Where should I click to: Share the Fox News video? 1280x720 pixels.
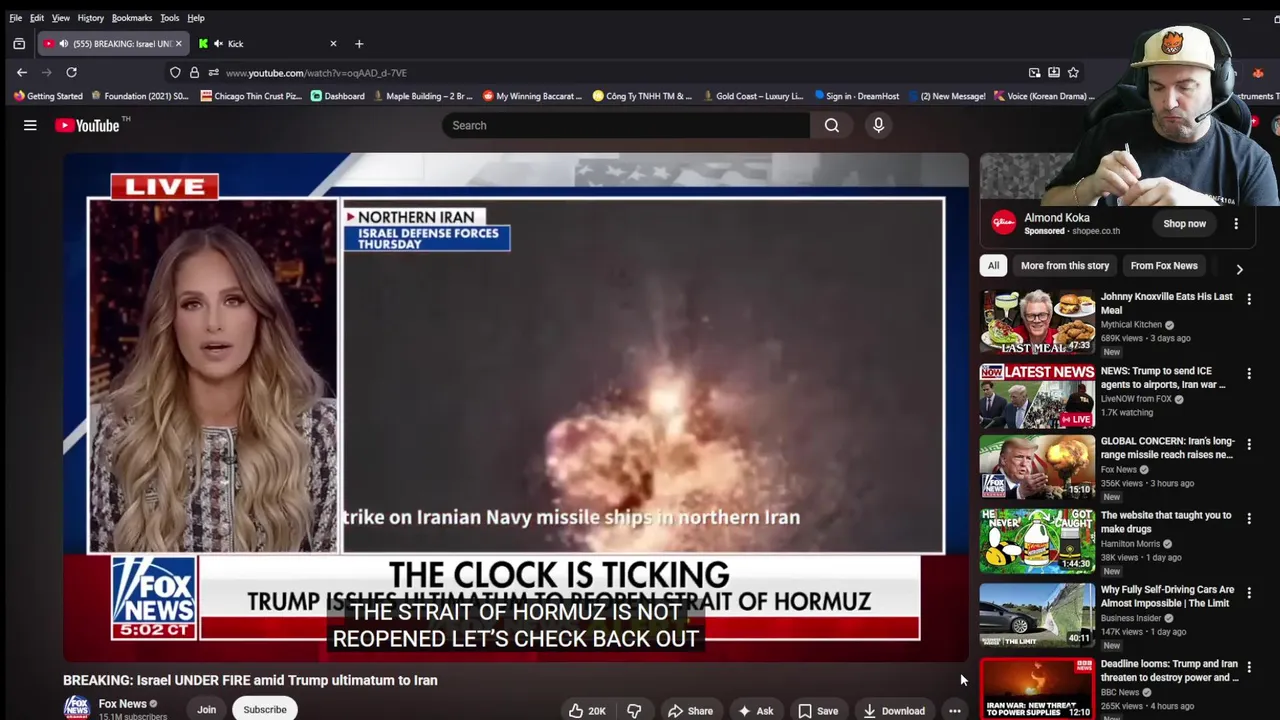[690, 711]
